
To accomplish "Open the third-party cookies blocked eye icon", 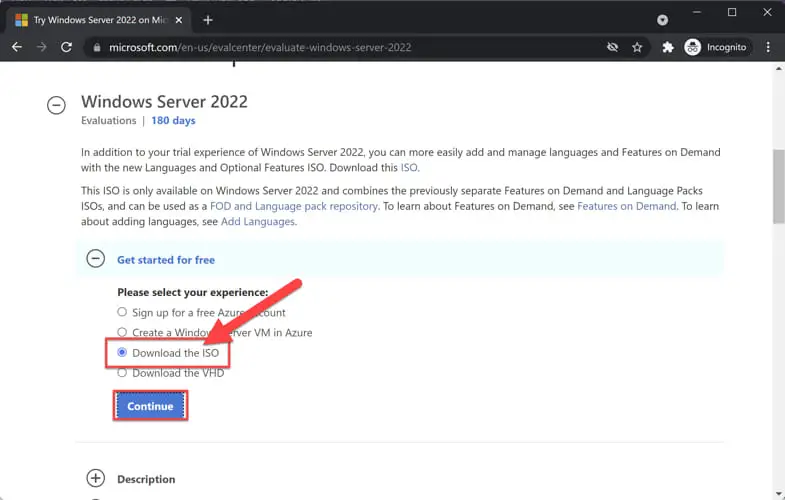I will (612, 47).
